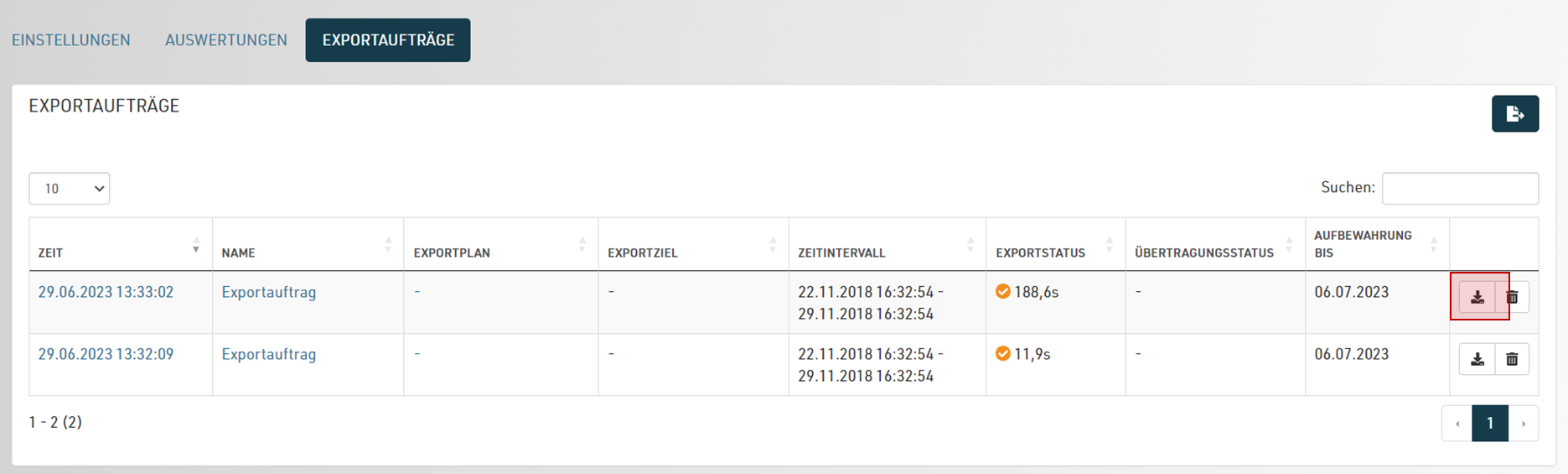Switch to the Auswertungen tab
The height and width of the screenshot is (474, 1568).
tap(226, 40)
